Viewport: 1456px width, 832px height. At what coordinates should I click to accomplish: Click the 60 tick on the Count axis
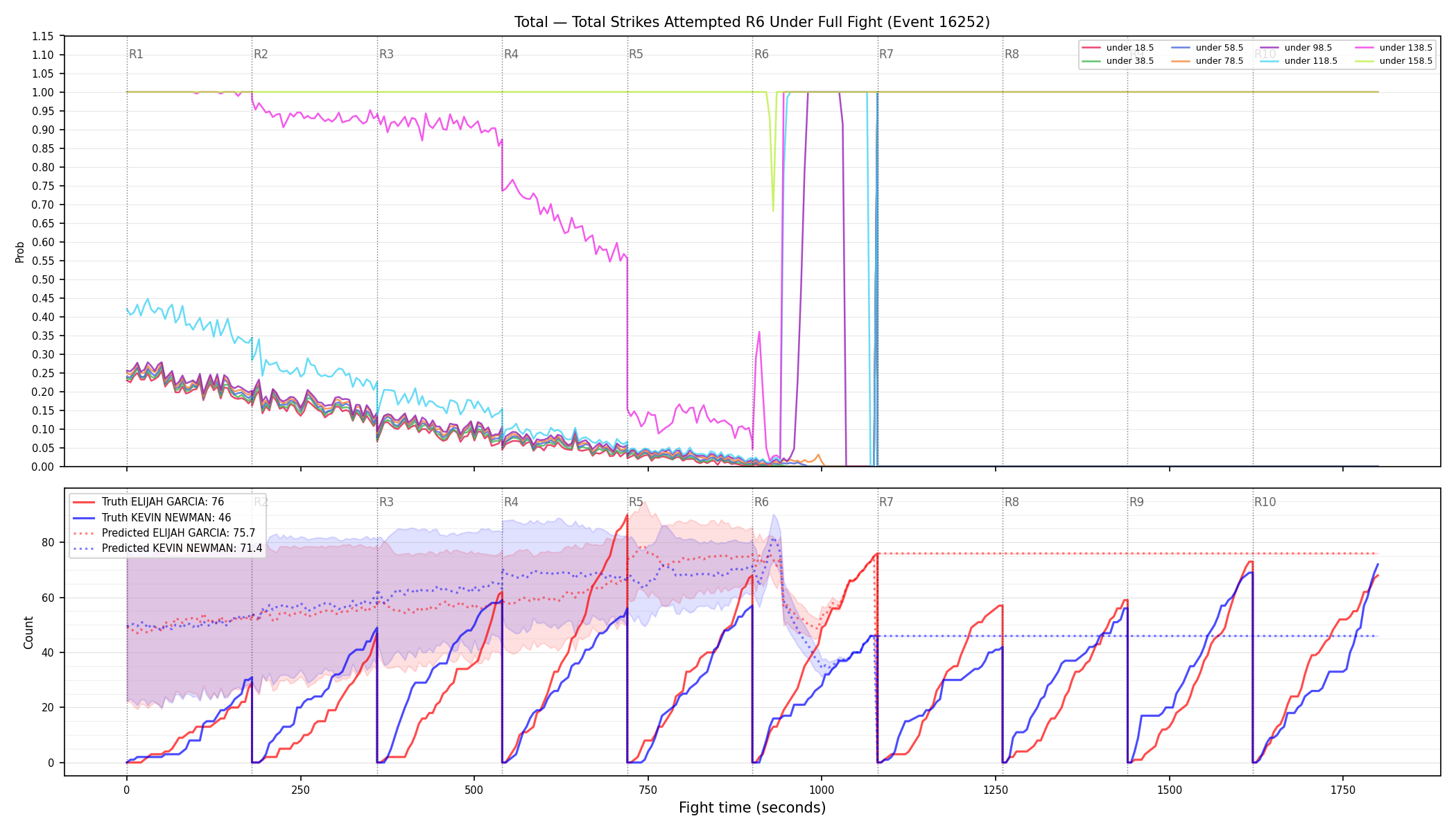click(x=48, y=598)
